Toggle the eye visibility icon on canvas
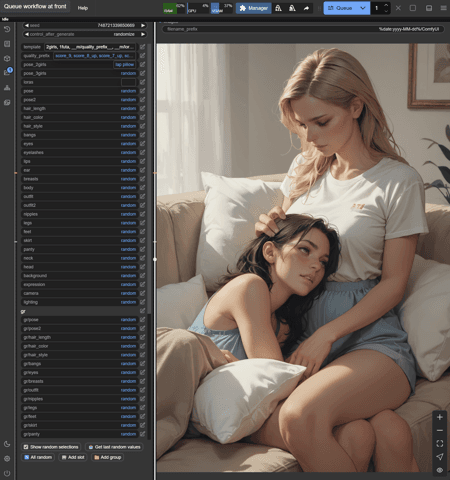 point(440,470)
